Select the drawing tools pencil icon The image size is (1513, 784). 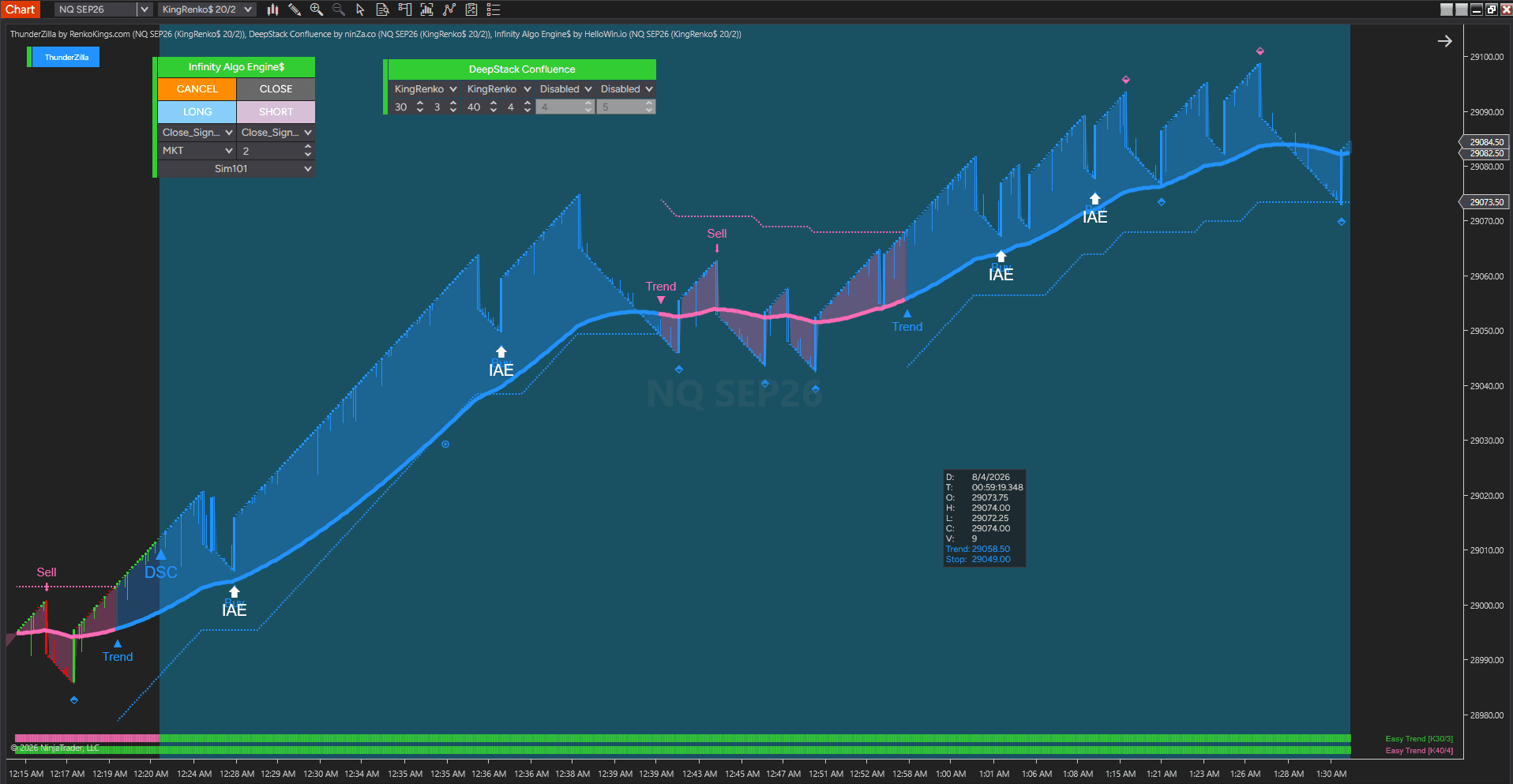[x=295, y=9]
